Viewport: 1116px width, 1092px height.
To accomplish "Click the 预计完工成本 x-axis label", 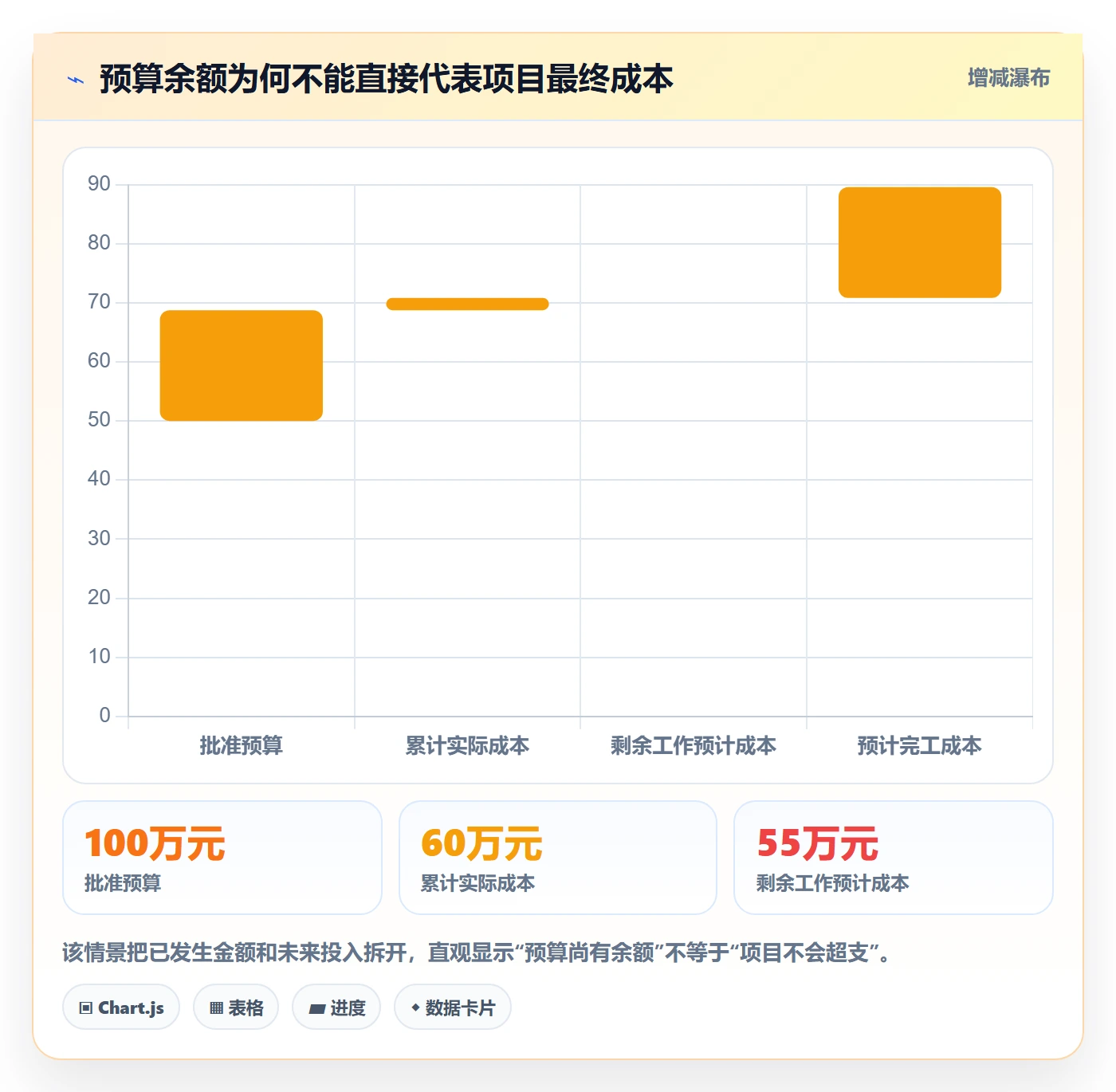I will pyautogui.click(x=920, y=746).
